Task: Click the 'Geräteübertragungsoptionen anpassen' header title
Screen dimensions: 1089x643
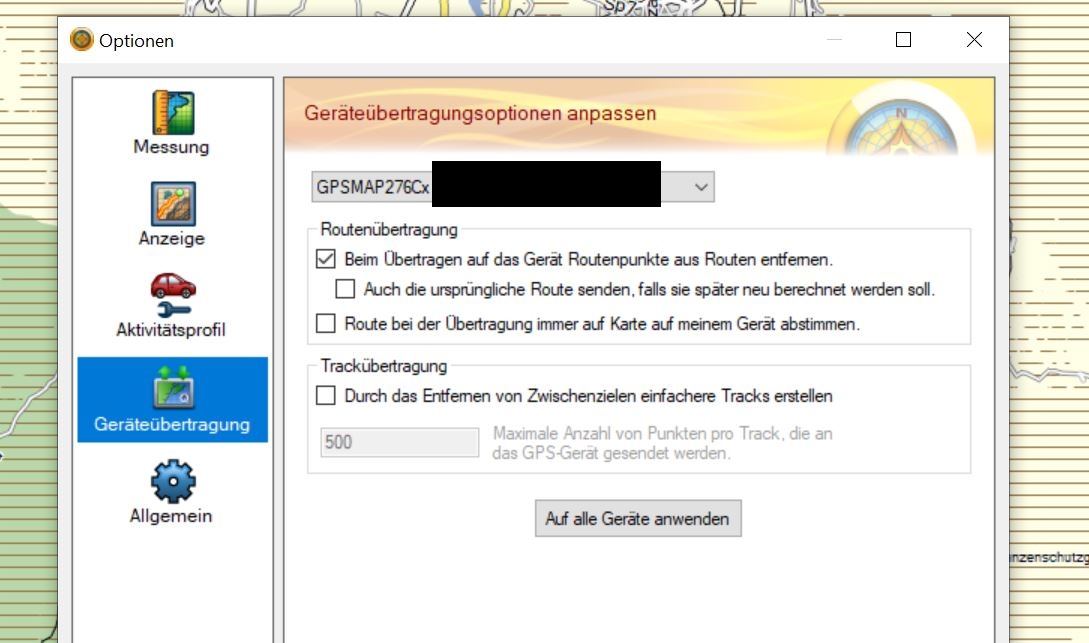Action: pos(480,113)
